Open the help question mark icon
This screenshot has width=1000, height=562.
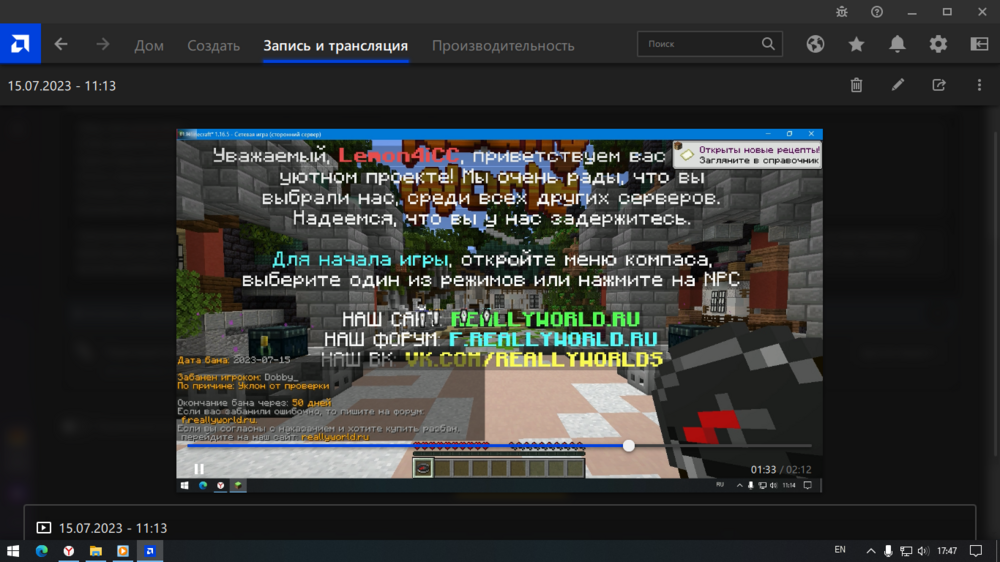[877, 12]
